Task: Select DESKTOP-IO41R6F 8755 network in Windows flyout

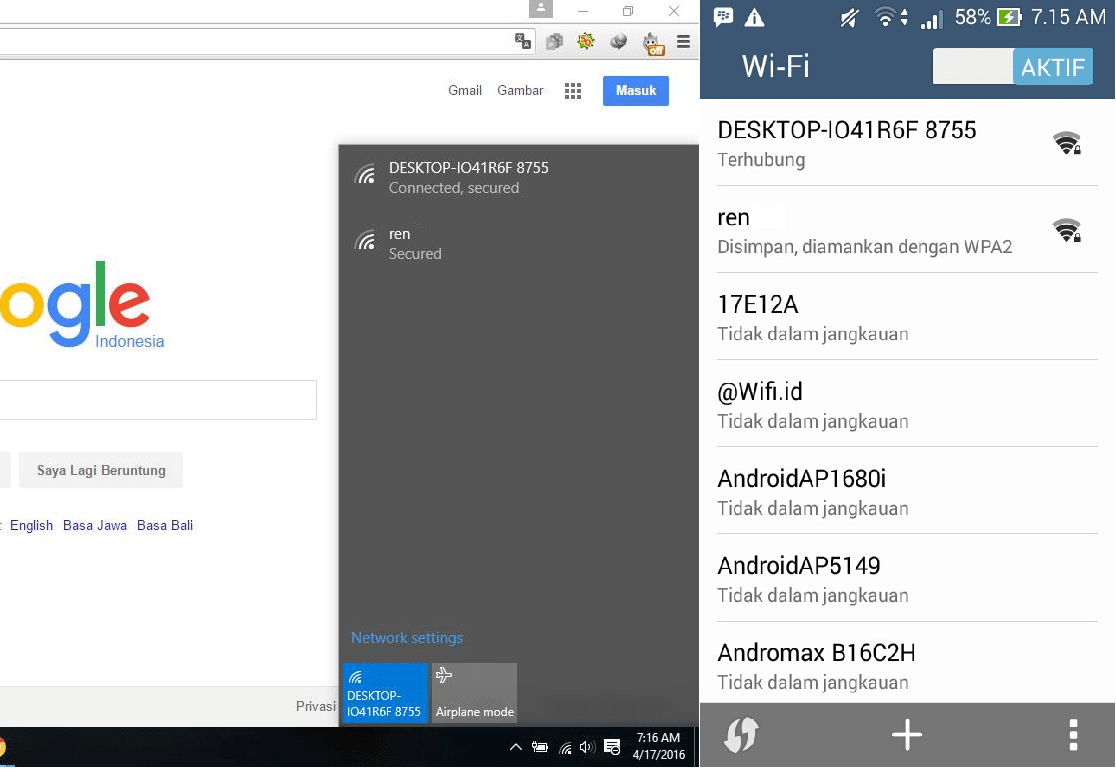Action: point(518,178)
